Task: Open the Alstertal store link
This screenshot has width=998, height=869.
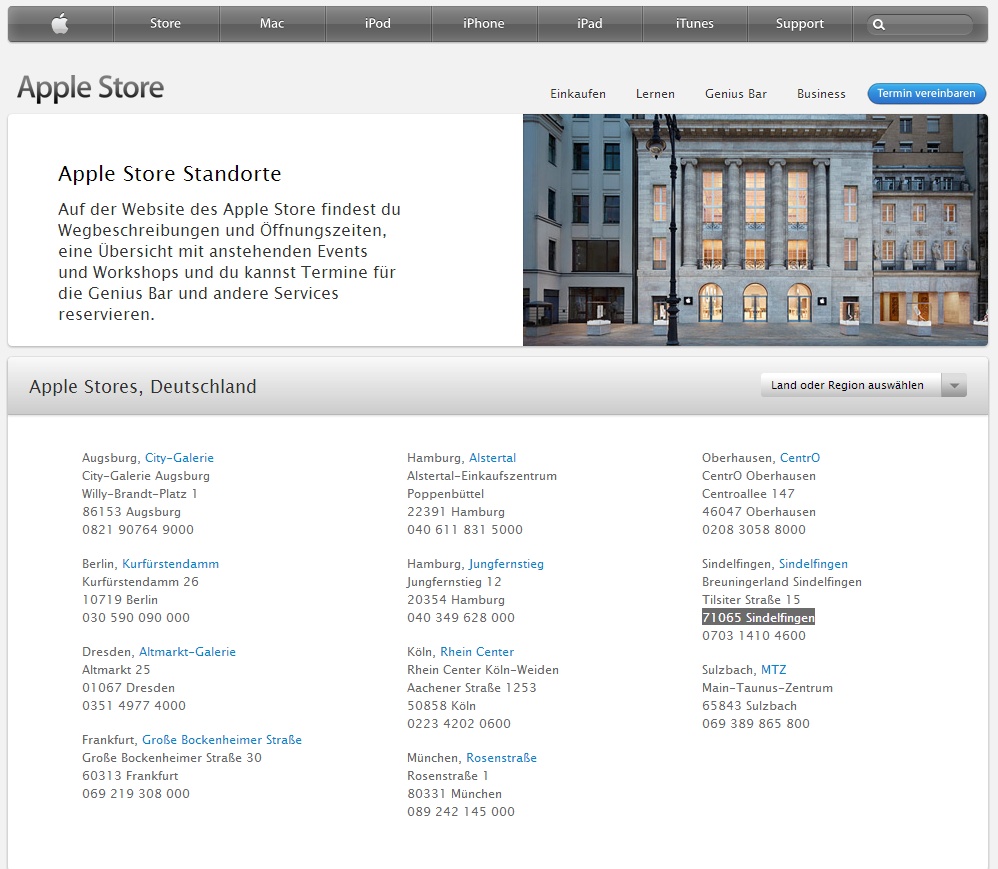Action: click(x=493, y=458)
